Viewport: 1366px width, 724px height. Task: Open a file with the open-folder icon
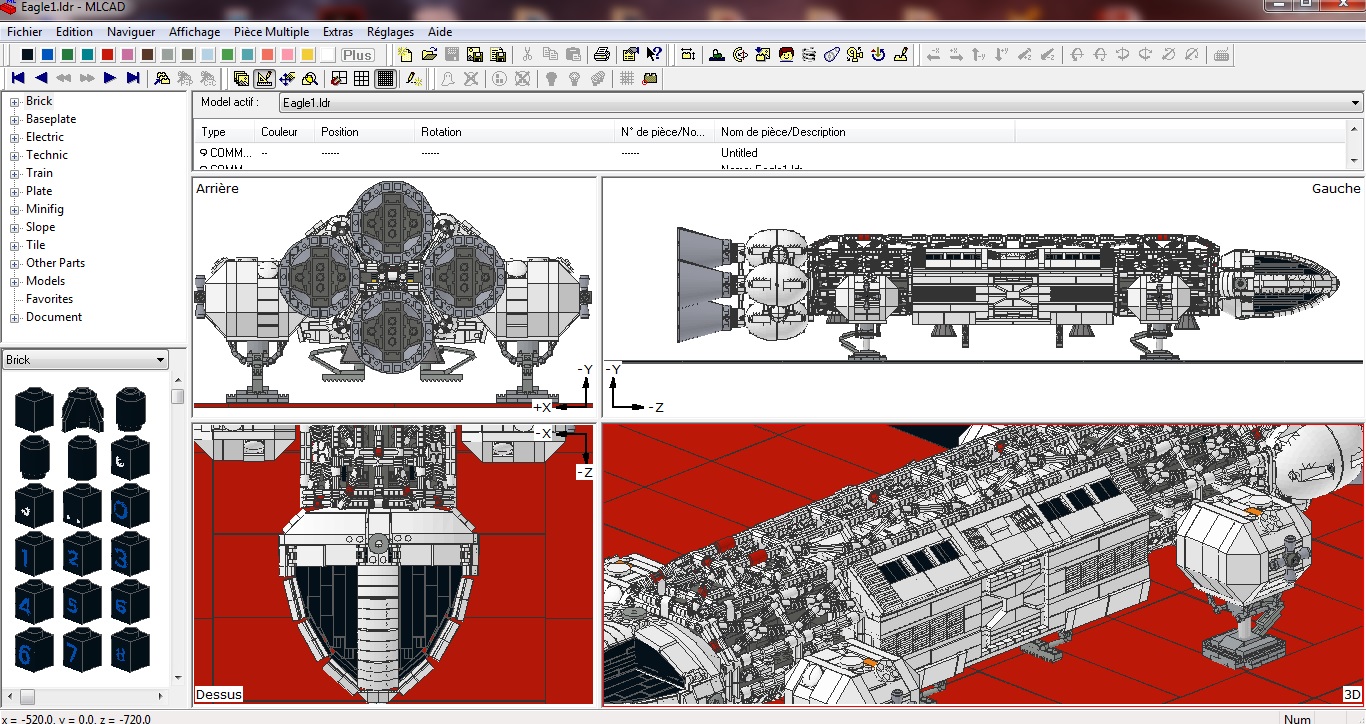tap(429, 55)
